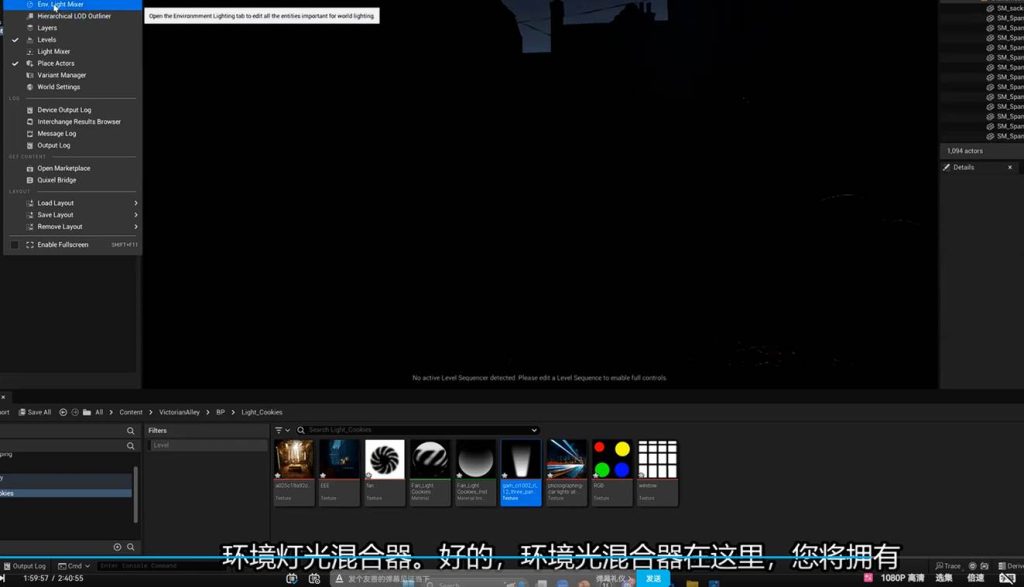Click the Quixel Bridge icon
The height and width of the screenshot is (587, 1024).
[29, 180]
